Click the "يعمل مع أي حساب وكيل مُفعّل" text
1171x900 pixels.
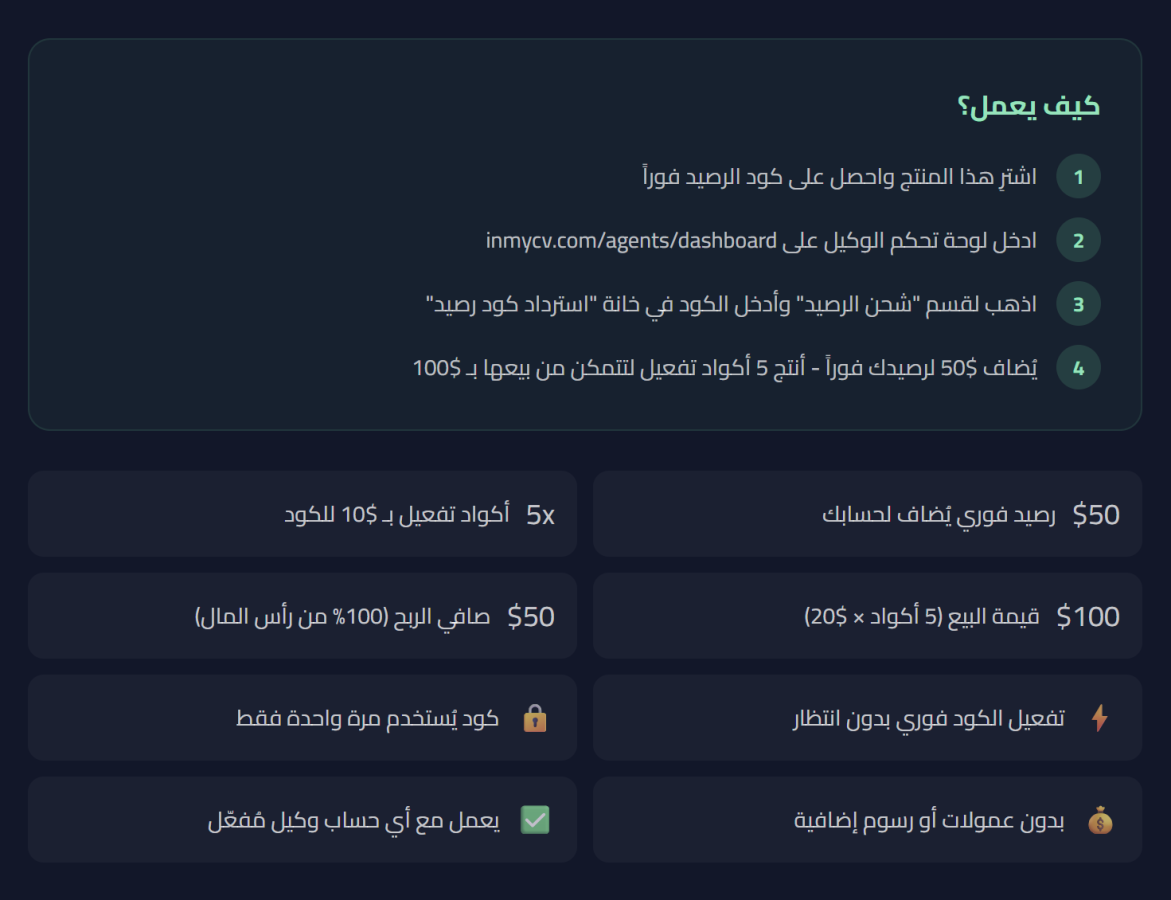coord(354,822)
